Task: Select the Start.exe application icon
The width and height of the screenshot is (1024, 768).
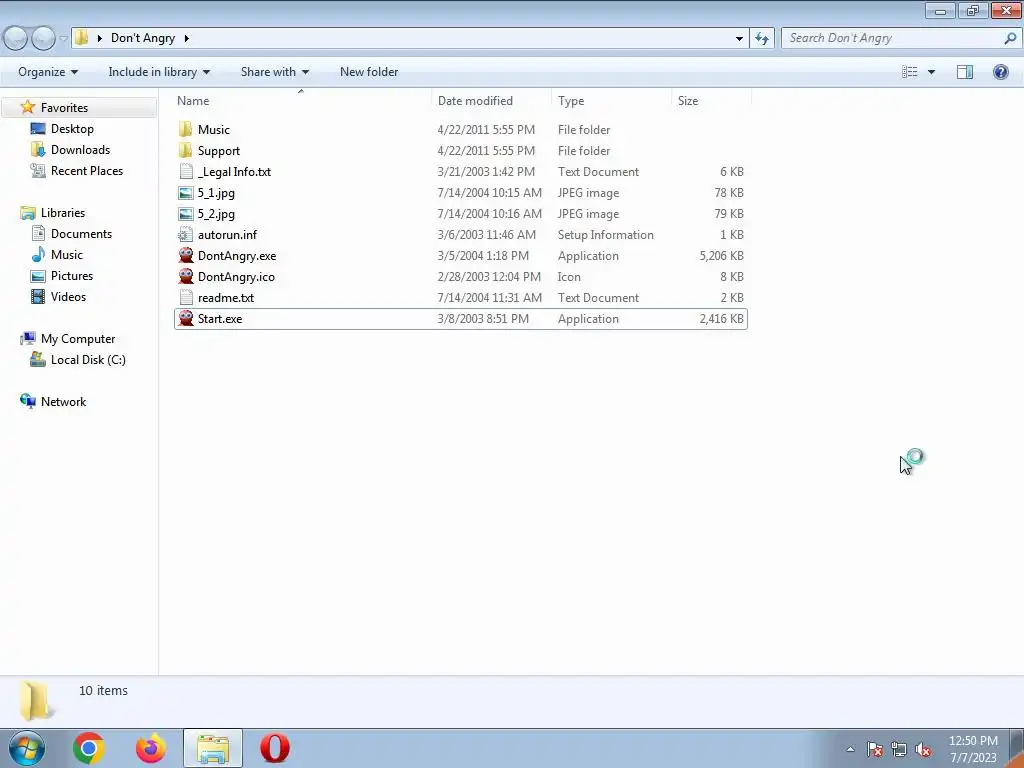Action: click(x=185, y=319)
